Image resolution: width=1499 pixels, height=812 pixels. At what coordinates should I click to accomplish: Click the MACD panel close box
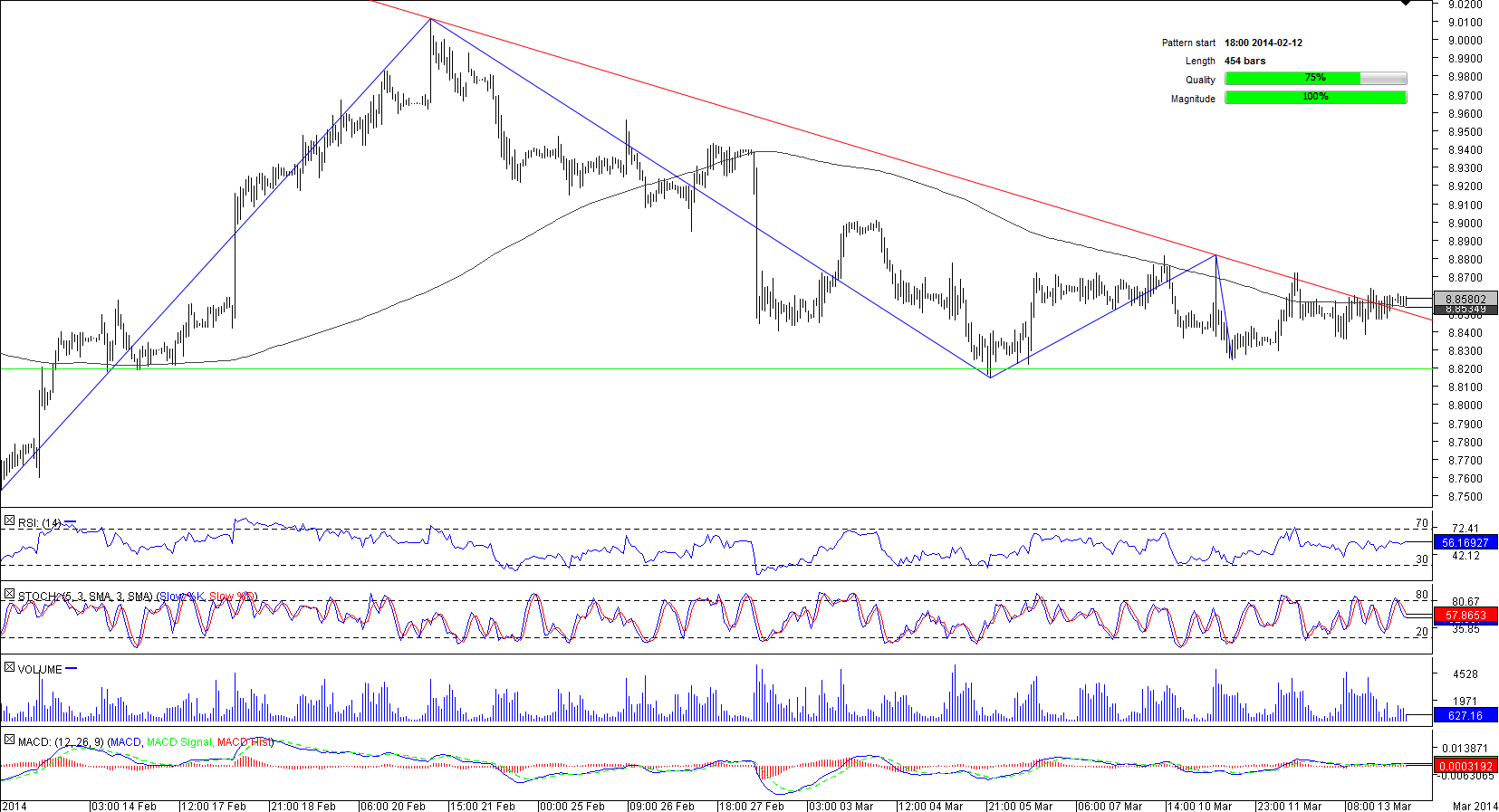pyautogui.click(x=9, y=740)
